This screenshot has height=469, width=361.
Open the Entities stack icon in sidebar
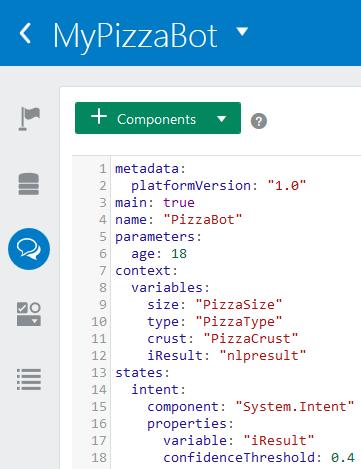pyautogui.click(x=29, y=184)
